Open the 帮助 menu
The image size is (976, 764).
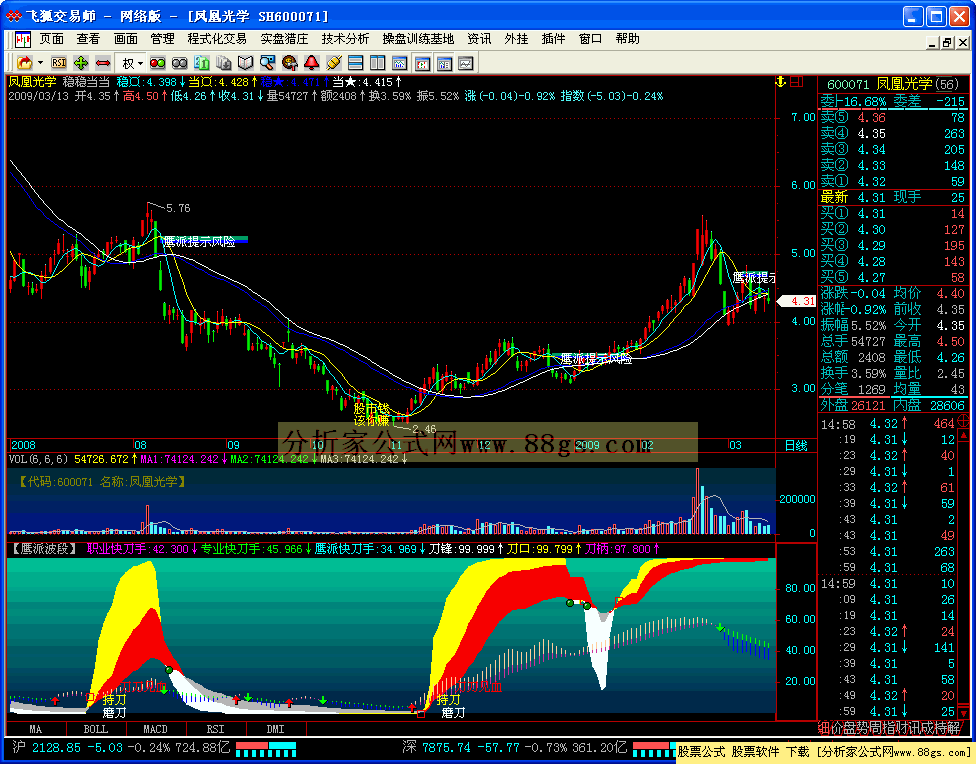point(627,39)
